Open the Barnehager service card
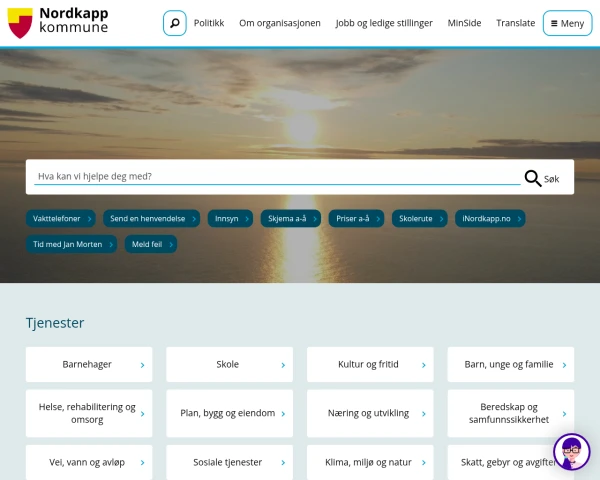Screen dimensions: 600x480 coord(89,364)
